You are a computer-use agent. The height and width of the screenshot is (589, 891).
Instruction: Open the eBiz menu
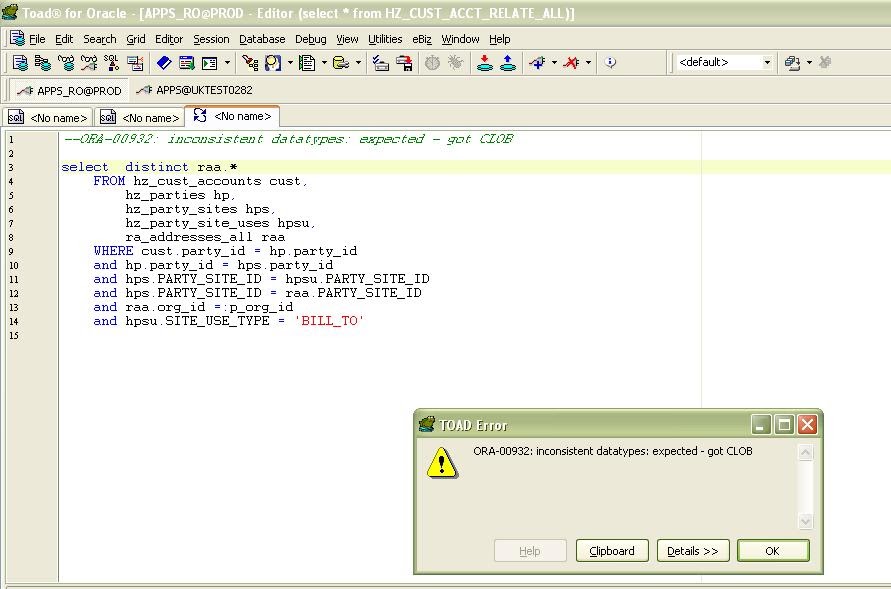click(x=422, y=39)
